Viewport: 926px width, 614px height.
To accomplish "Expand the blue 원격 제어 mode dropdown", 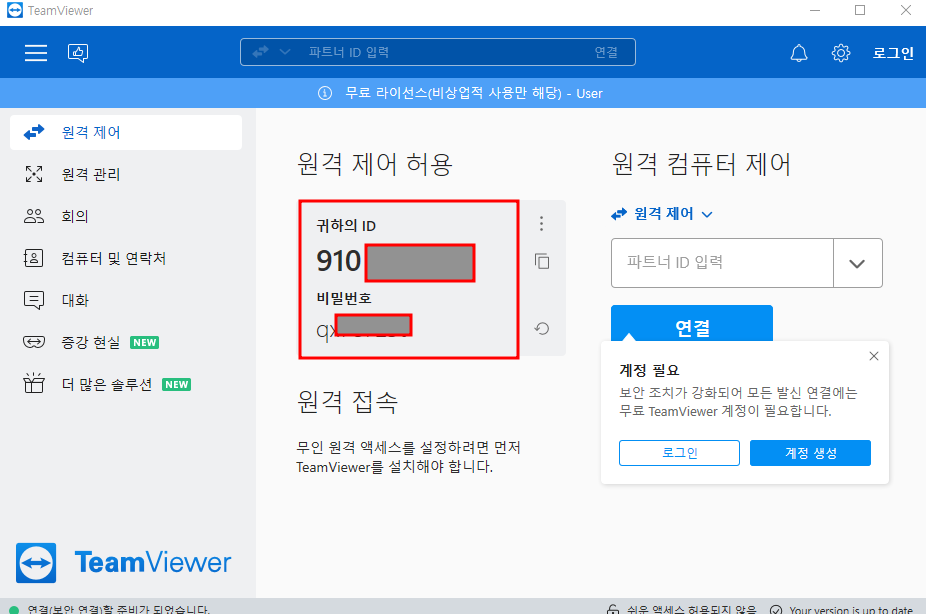I will click(662, 214).
